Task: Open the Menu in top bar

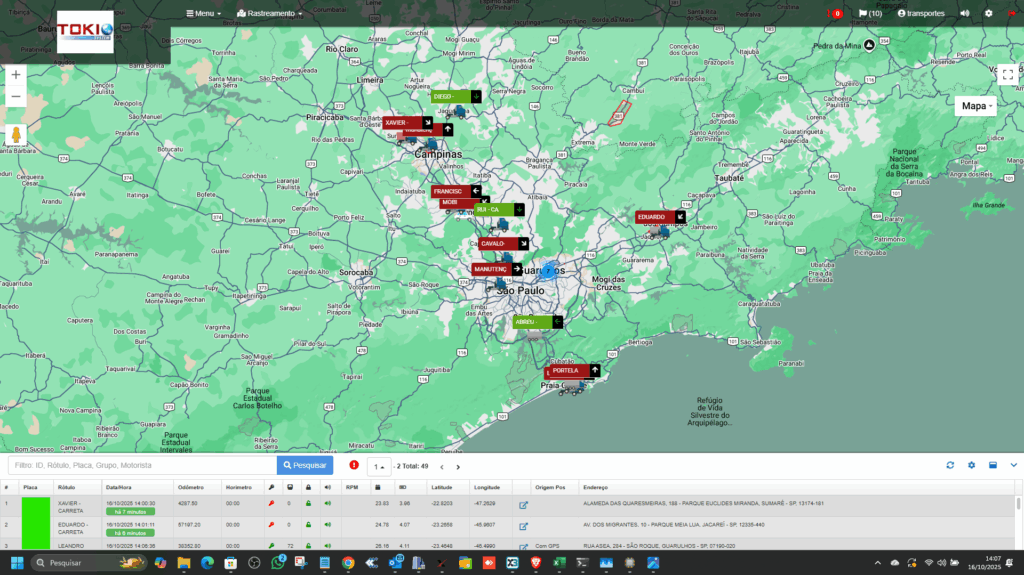Action: (205, 14)
